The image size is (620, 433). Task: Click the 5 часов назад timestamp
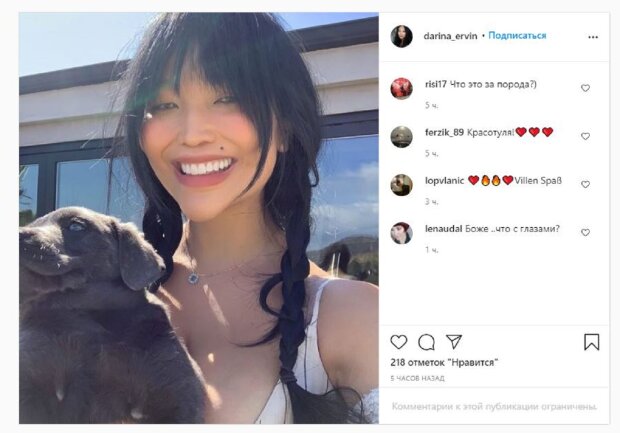click(417, 378)
